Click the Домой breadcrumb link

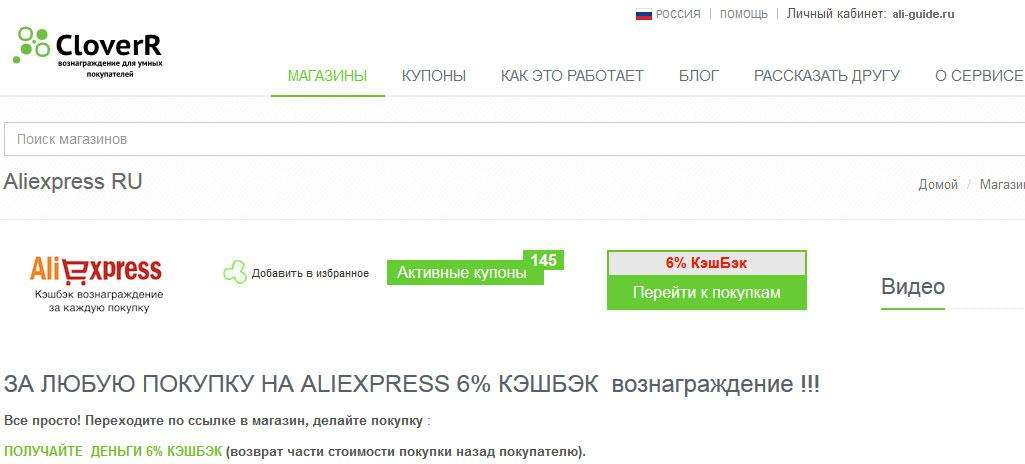point(938,185)
